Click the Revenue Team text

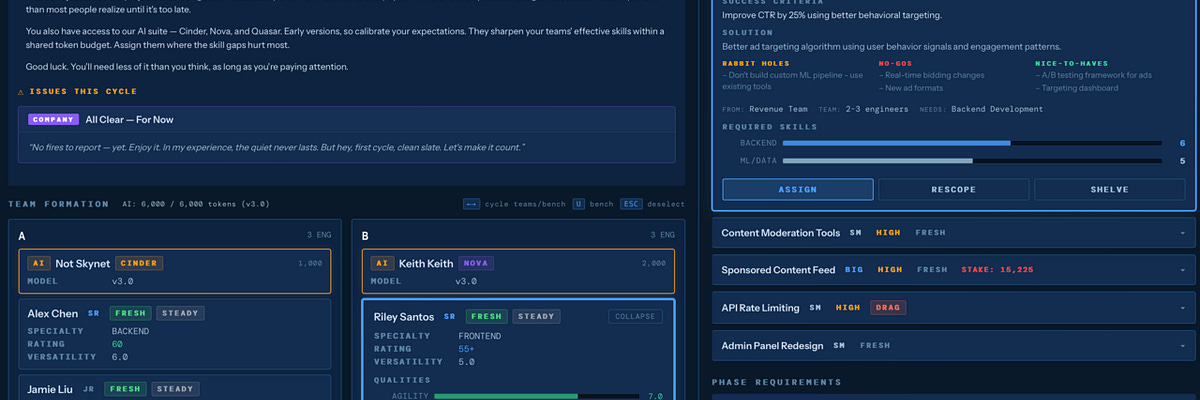pyautogui.click(x=779, y=108)
